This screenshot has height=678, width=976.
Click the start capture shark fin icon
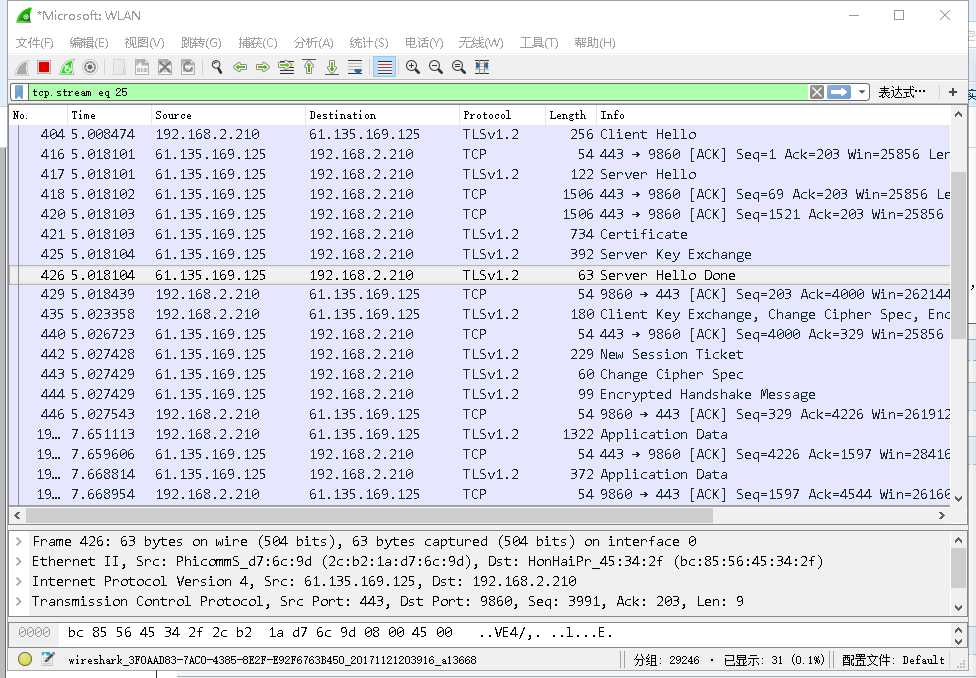point(22,67)
